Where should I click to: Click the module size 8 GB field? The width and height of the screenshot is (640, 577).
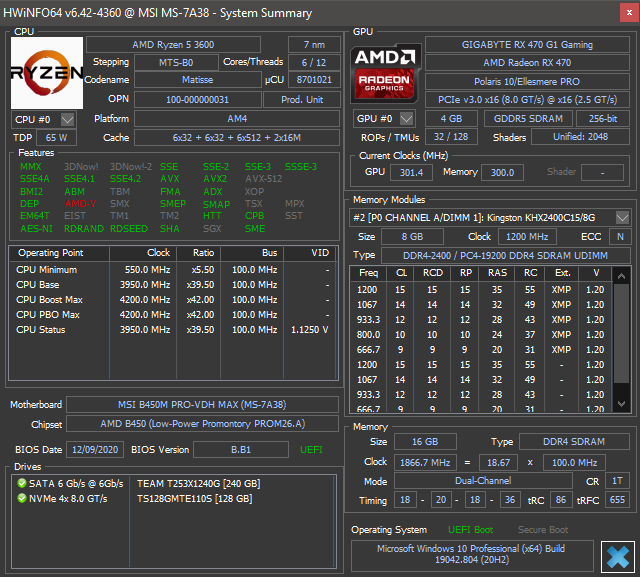click(412, 237)
